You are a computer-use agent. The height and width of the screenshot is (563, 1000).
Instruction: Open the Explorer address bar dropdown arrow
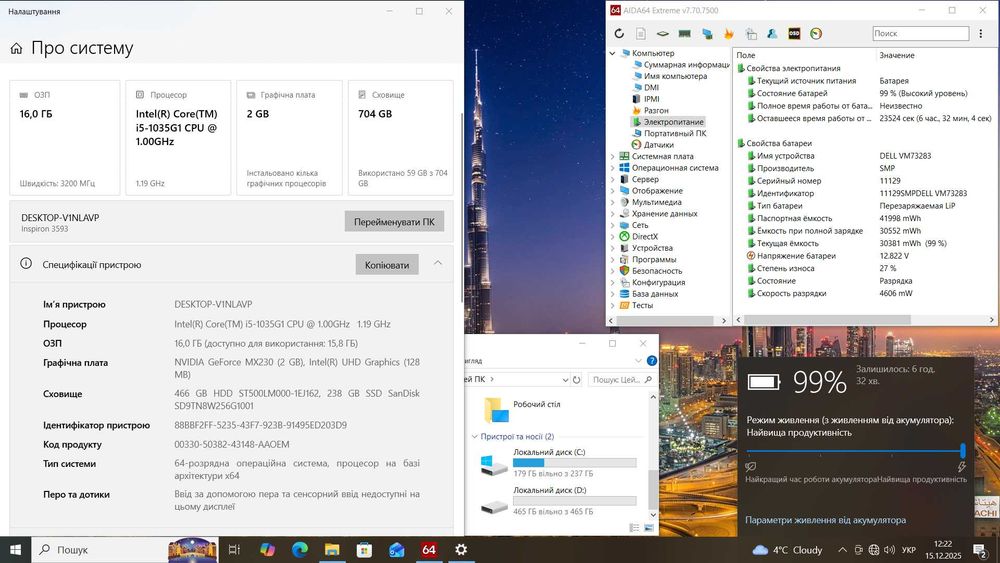coord(564,379)
